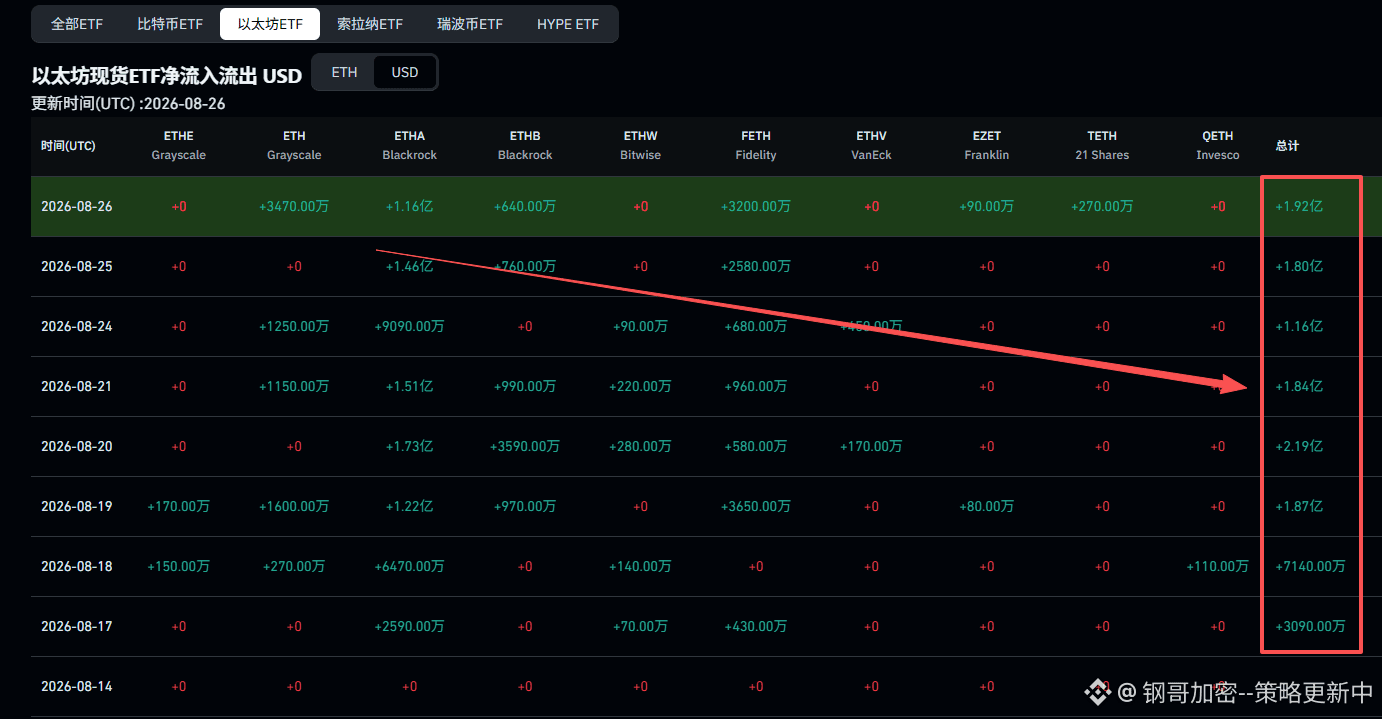This screenshot has height=719, width=1382.
Task: Click the +430.00万 FETH value
Action: pyautogui.click(x=756, y=626)
